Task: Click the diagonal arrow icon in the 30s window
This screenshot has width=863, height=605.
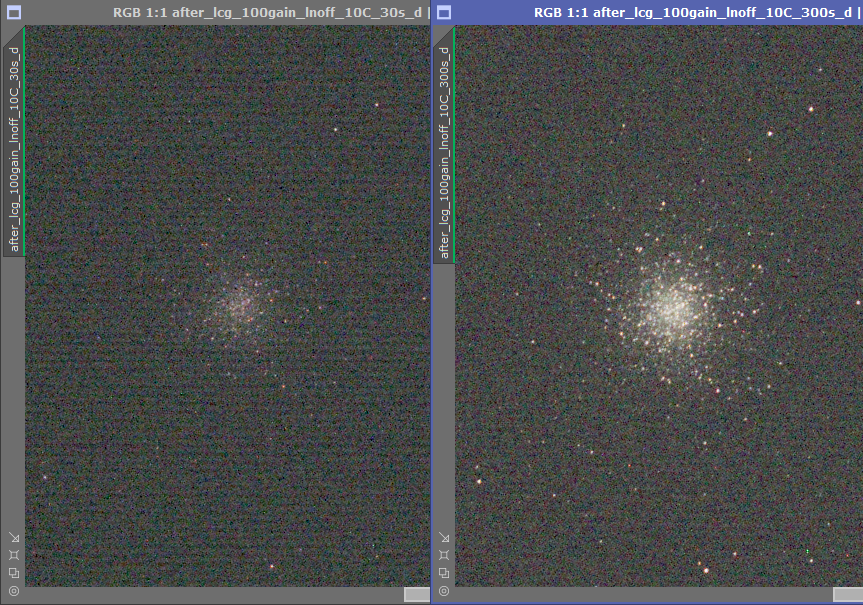Action: pyautogui.click(x=13, y=537)
